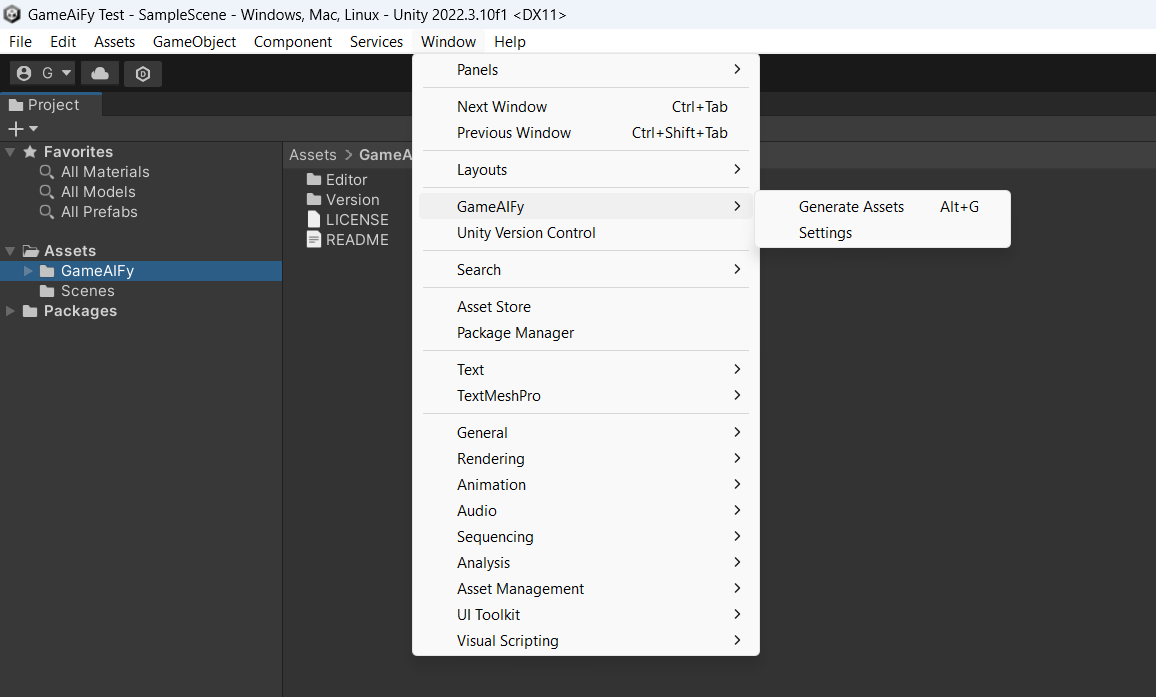Expand the Panels submenu

(x=586, y=70)
